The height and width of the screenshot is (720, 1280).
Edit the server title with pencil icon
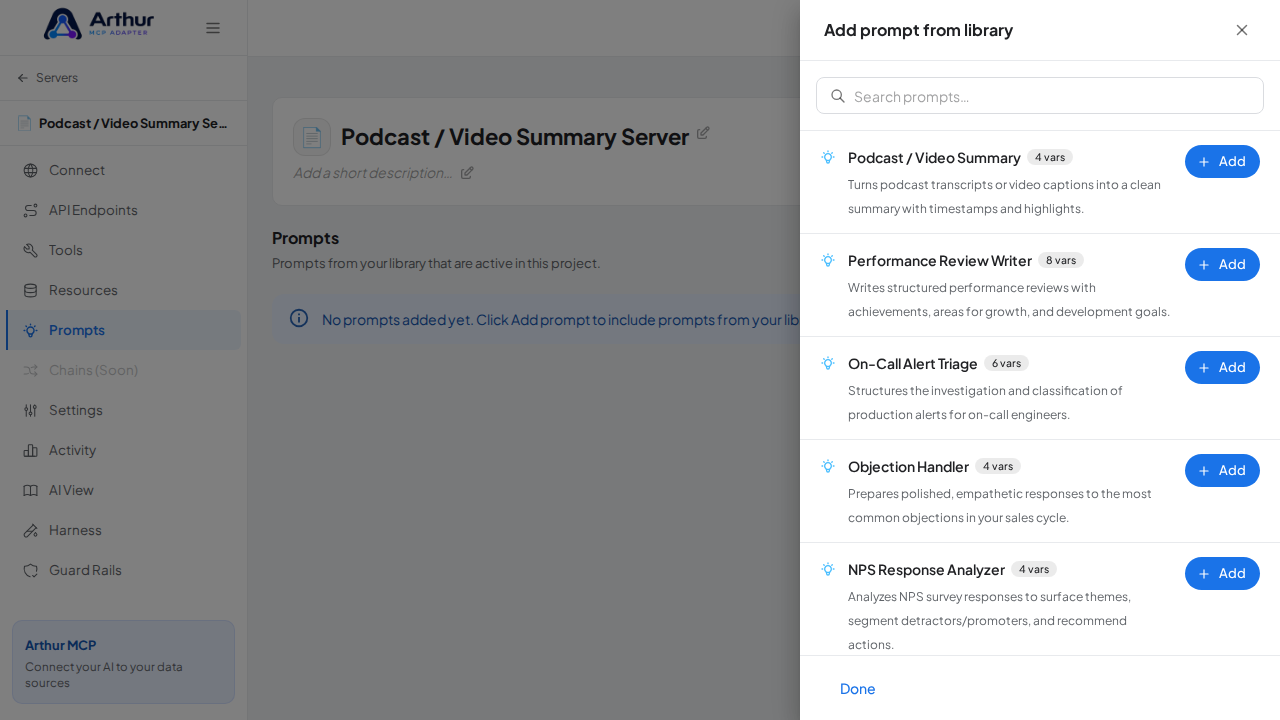click(703, 133)
